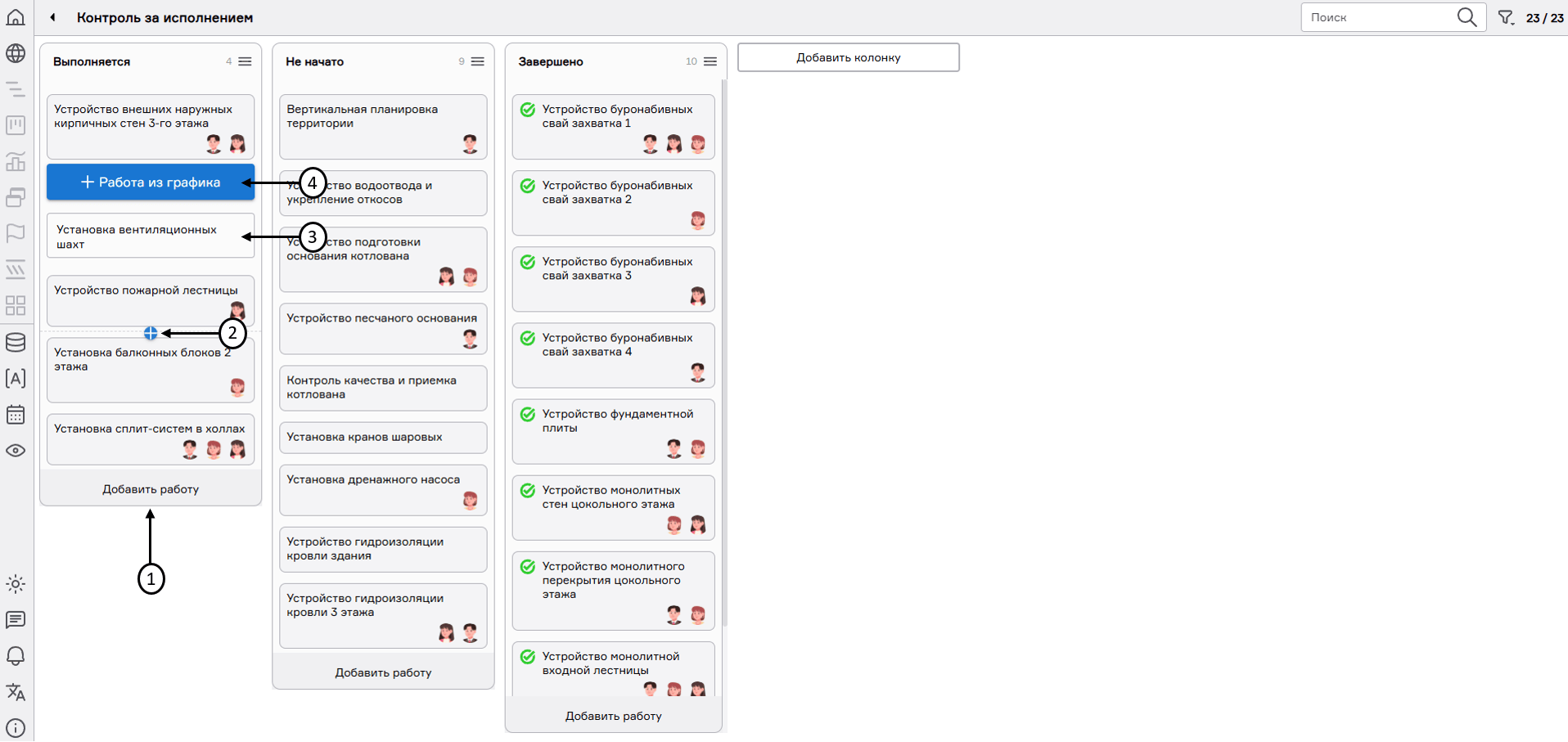Click the notifications bell icon
The height and width of the screenshot is (742, 1568).
pos(16,656)
